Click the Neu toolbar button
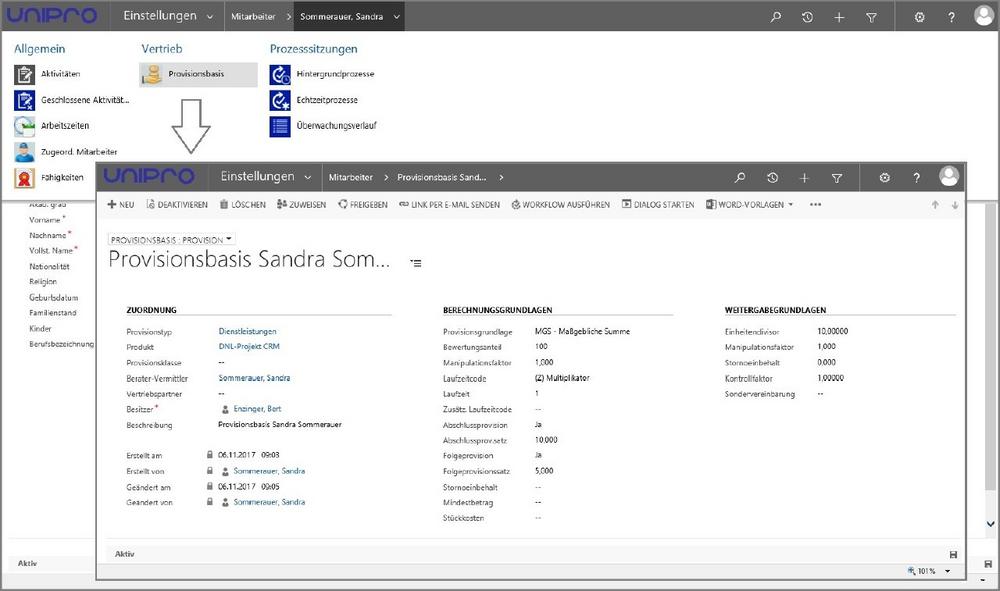Image resolution: width=1000 pixels, height=591 pixels. [x=121, y=205]
